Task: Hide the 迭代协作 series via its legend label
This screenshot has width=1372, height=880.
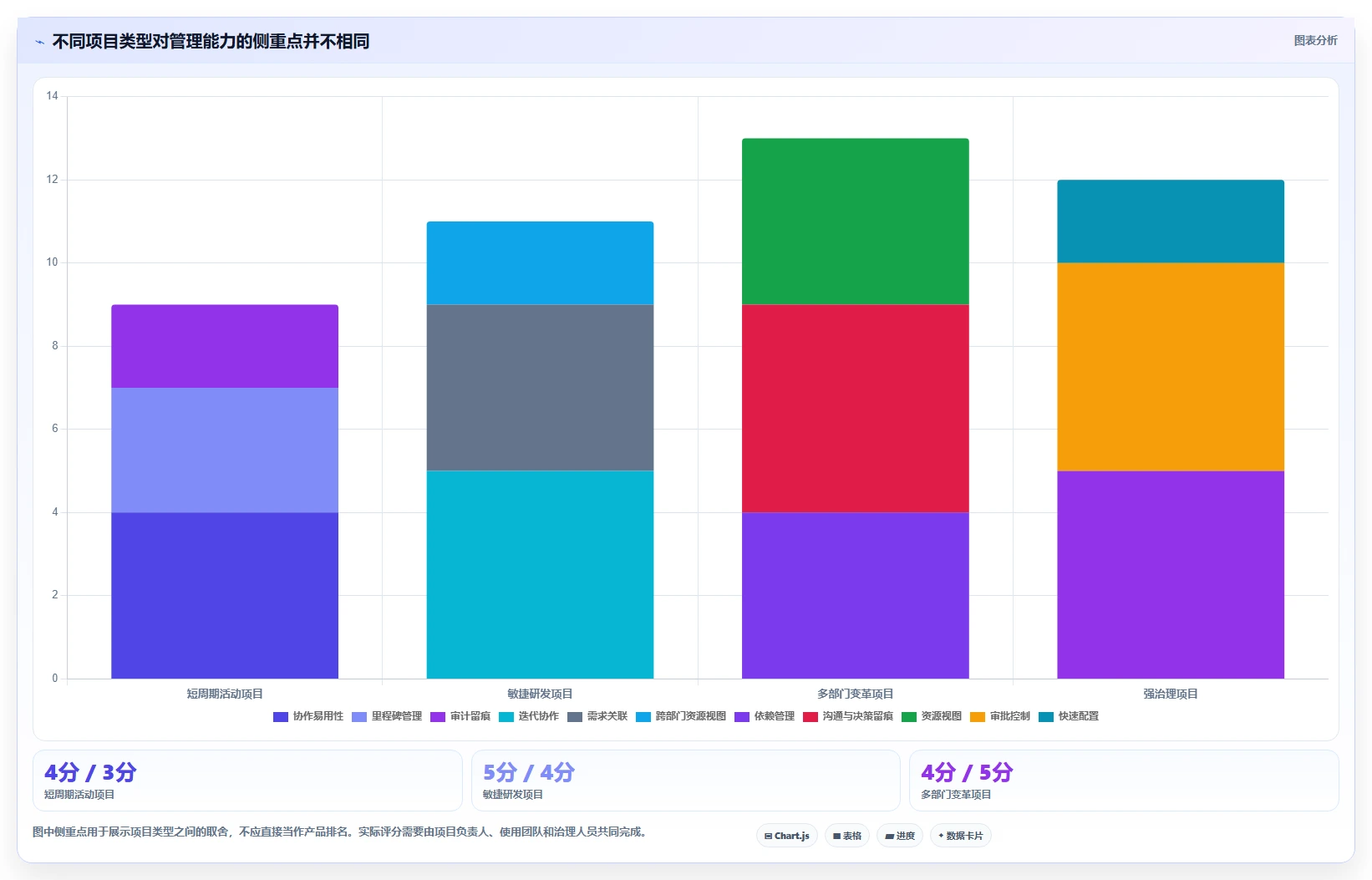Action: pos(538,716)
